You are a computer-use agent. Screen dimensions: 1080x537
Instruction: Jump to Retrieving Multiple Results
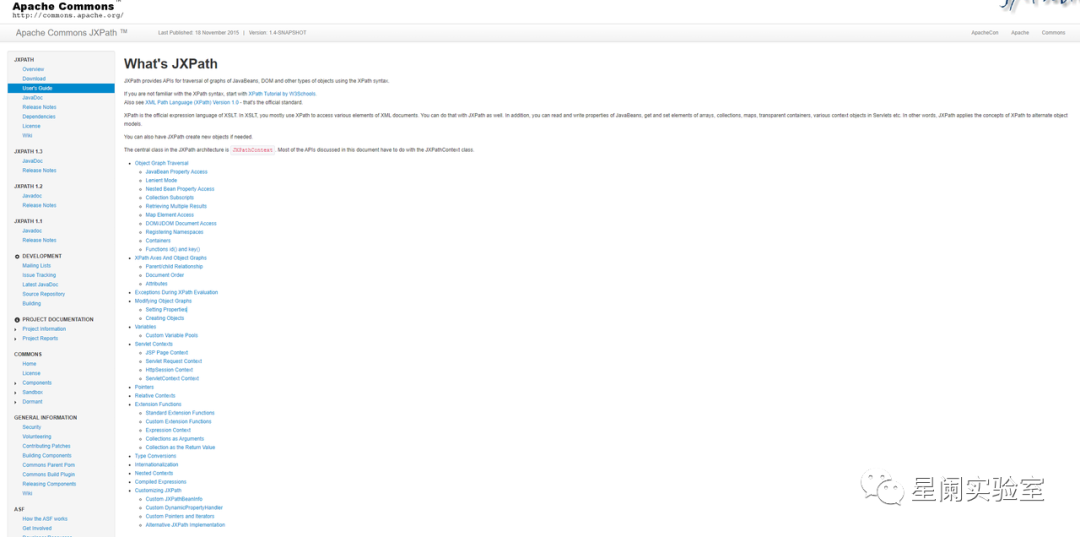176,206
